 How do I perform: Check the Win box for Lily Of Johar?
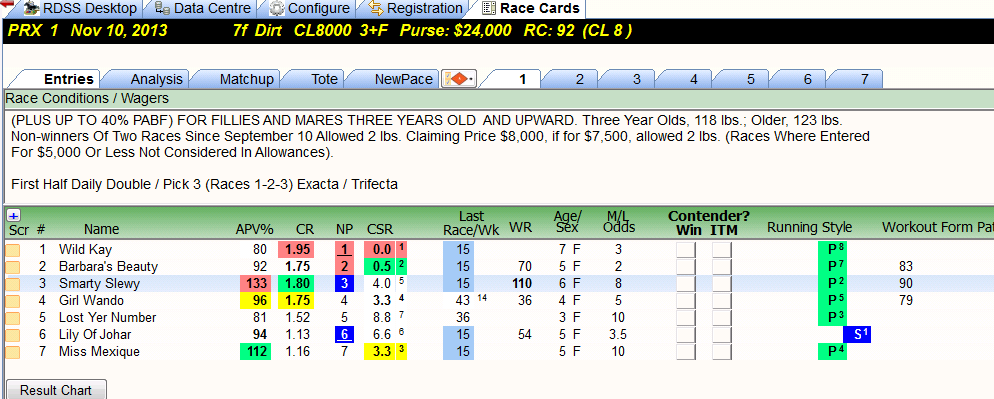tap(685, 335)
